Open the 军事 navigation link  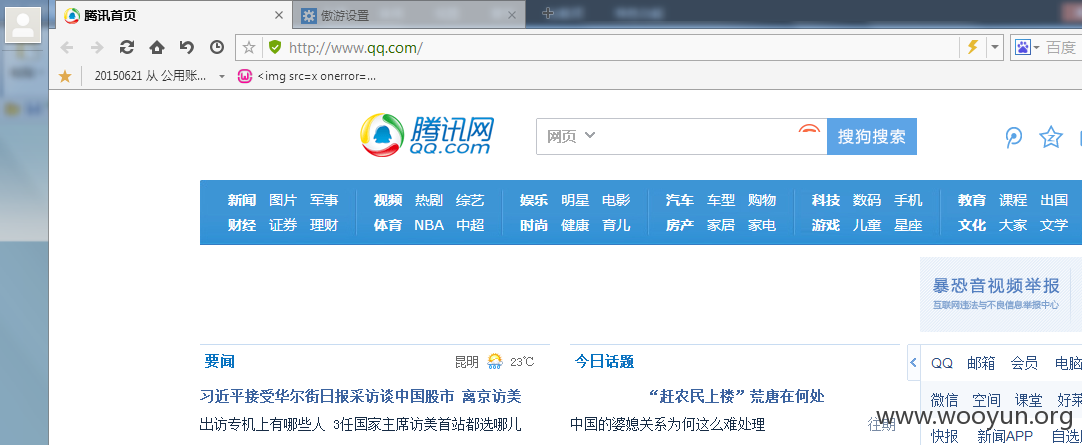point(324,200)
